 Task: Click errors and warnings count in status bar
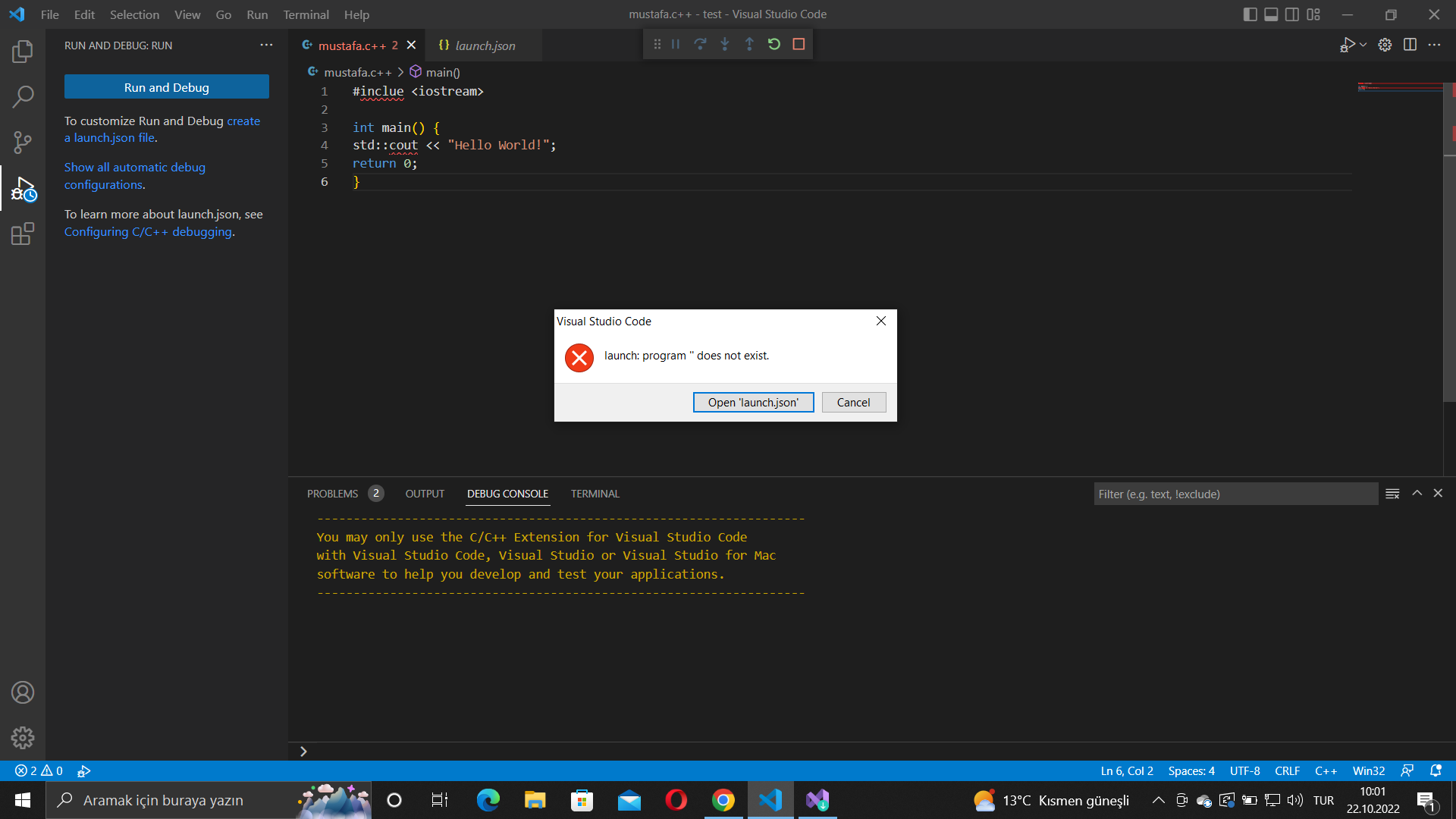click(x=39, y=770)
